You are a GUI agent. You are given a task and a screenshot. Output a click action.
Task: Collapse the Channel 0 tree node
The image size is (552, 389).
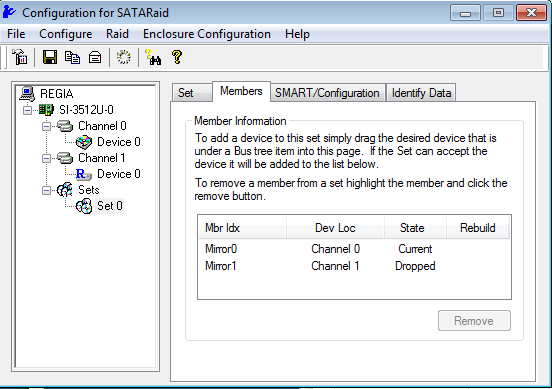coord(46,126)
